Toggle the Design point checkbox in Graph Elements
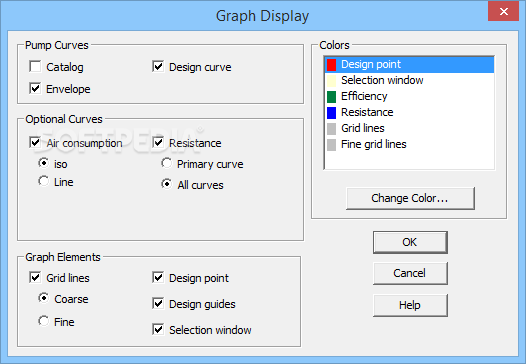 point(158,277)
